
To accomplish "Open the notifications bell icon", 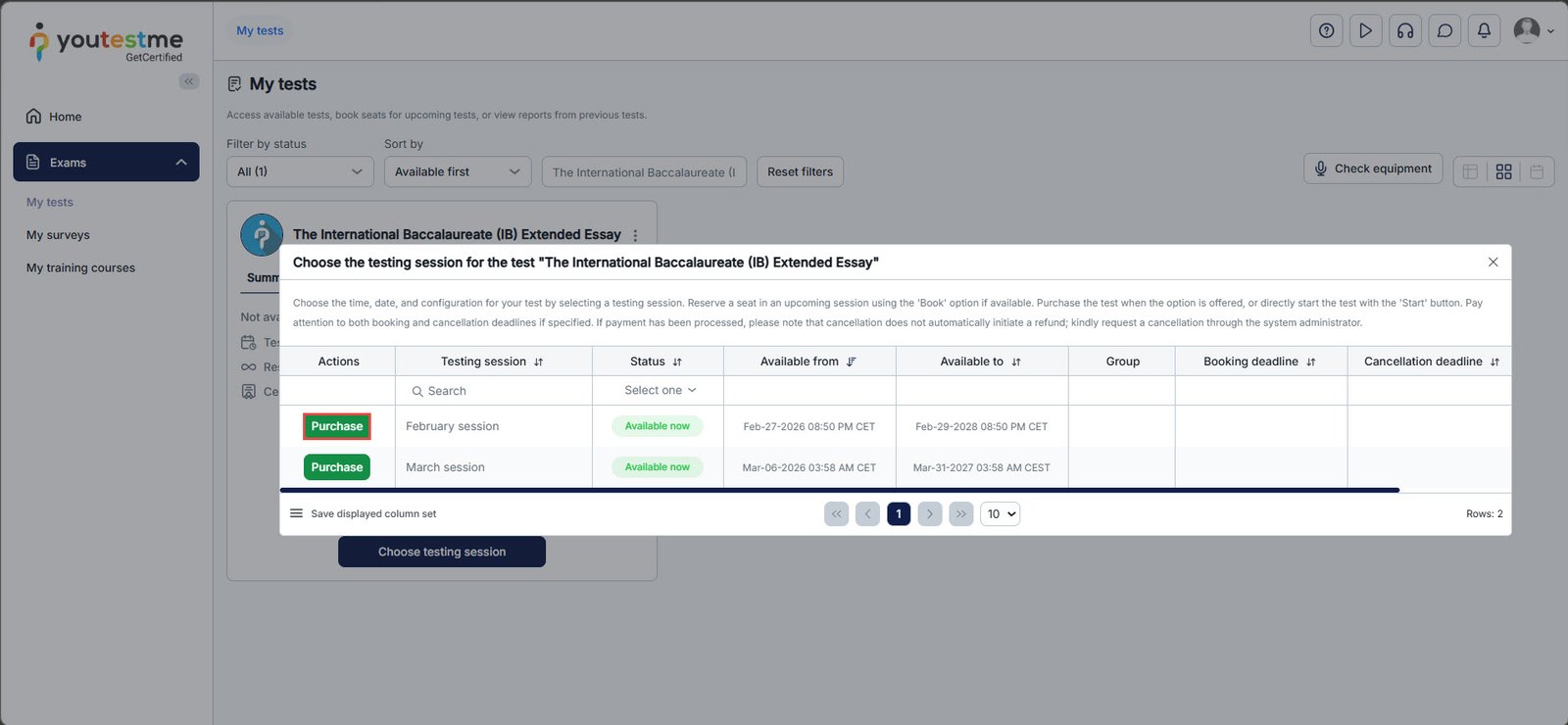I will [x=1484, y=30].
